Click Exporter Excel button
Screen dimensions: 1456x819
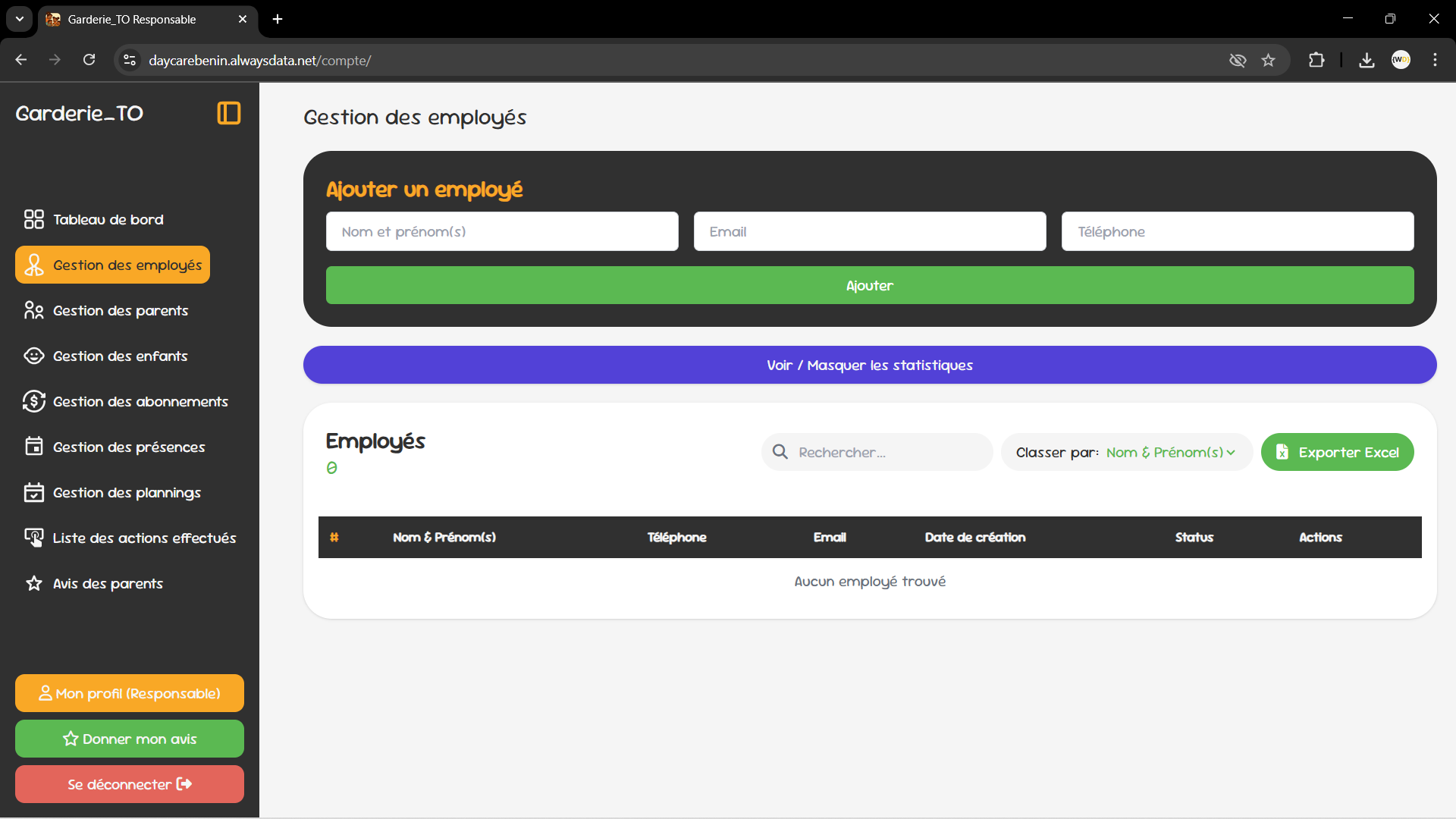click(1337, 452)
